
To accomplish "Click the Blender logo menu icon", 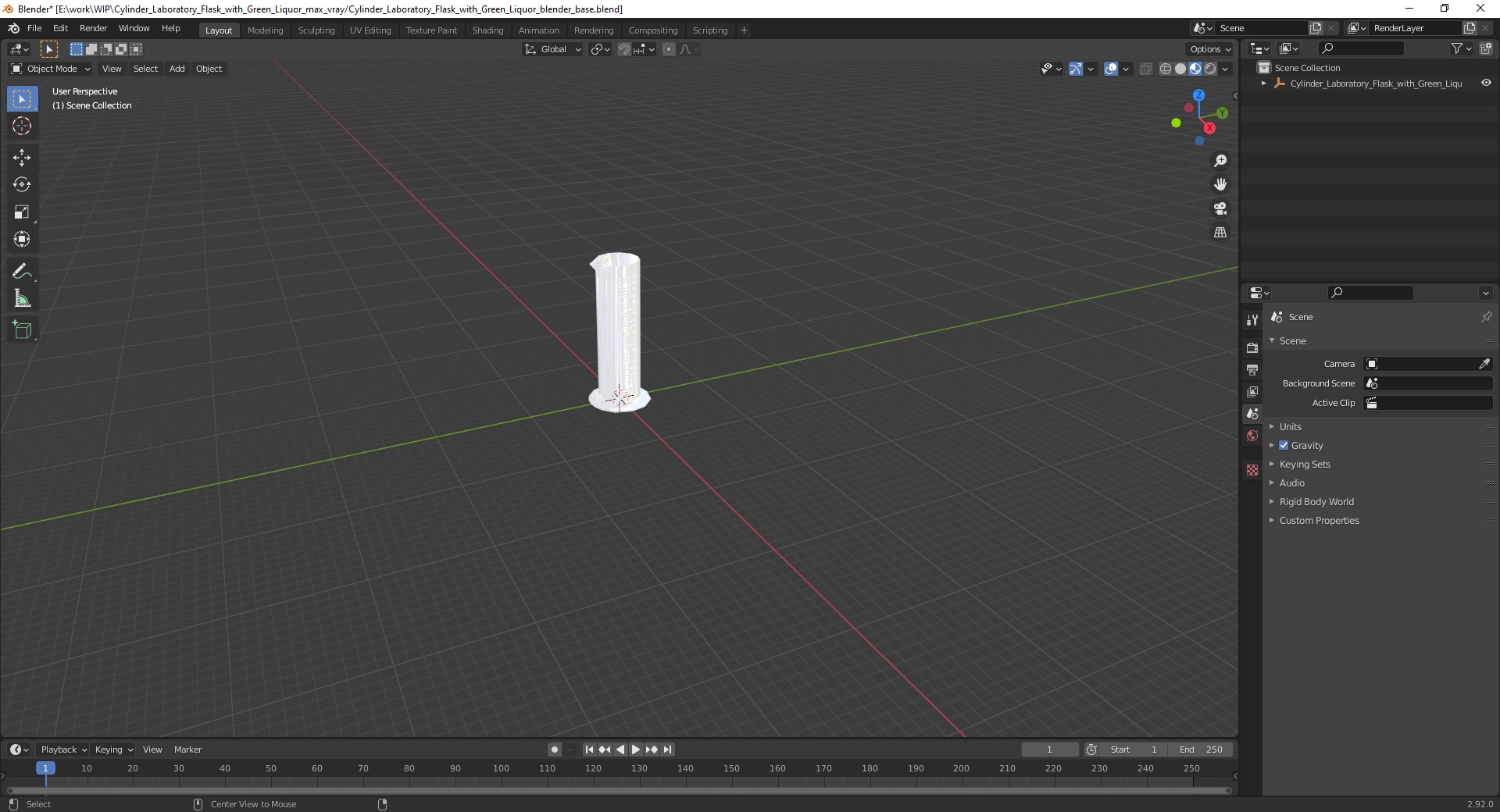I will 13,28.
